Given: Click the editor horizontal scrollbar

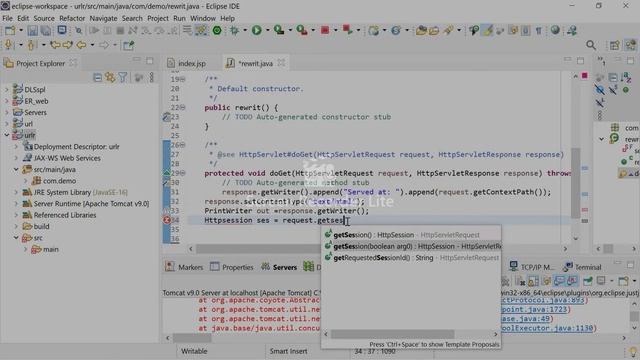Looking at the screenshot, I should tap(378, 249).
